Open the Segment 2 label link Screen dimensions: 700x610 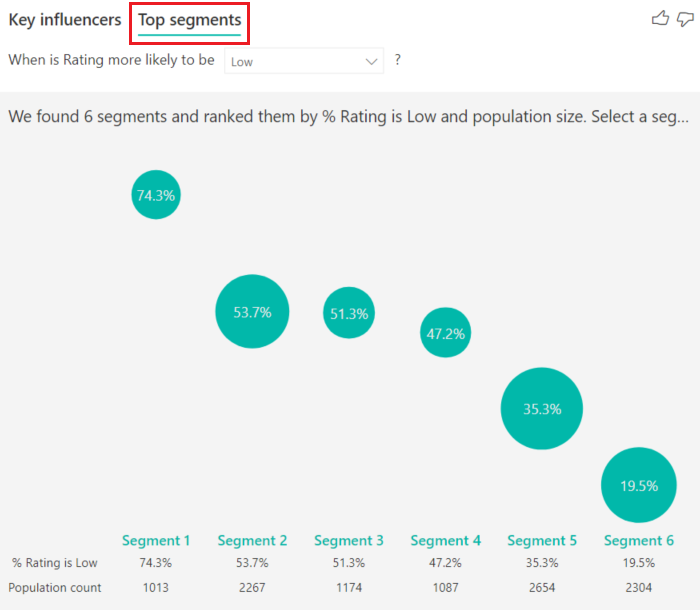pyautogui.click(x=252, y=541)
